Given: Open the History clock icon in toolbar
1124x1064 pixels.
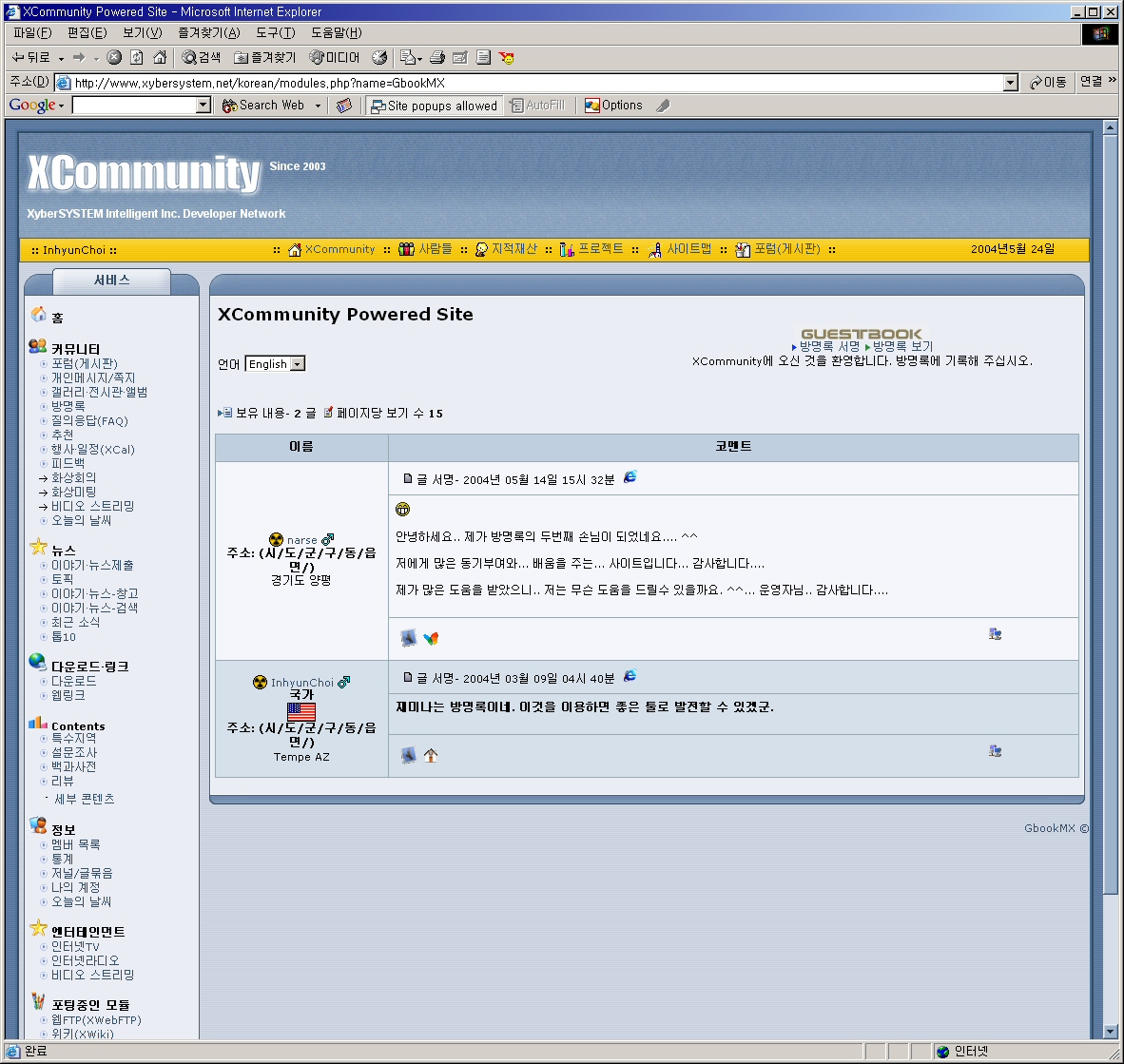Looking at the screenshot, I should [379, 57].
